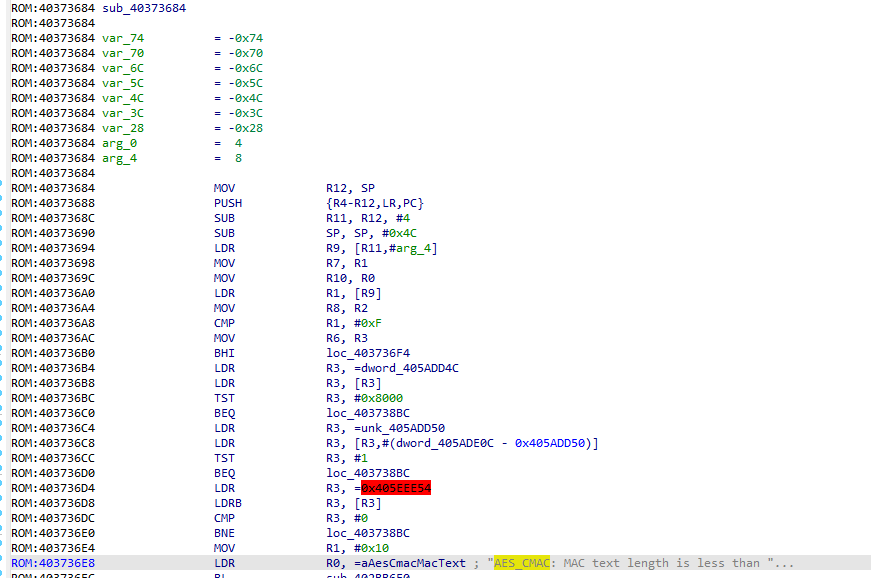Click the address ROM:40373688

point(53,203)
